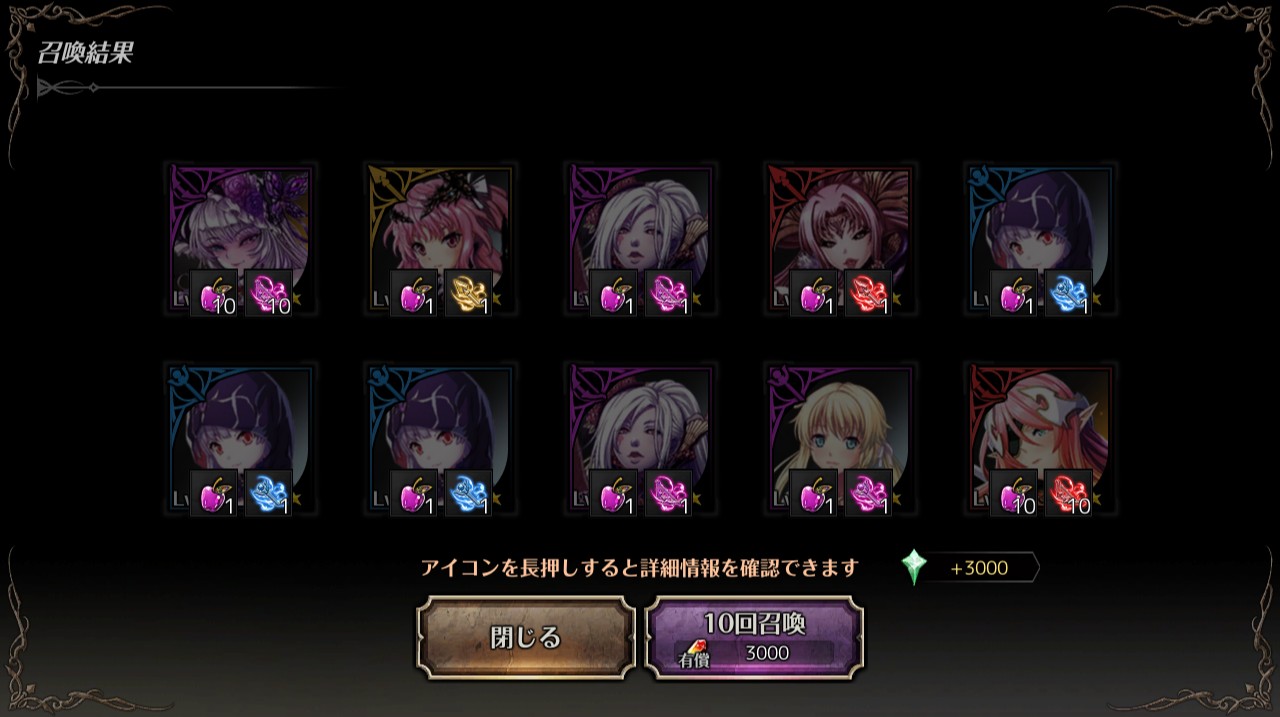Select the green crystal gem icon
This screenshot has height=717, width=1280.
914,567
